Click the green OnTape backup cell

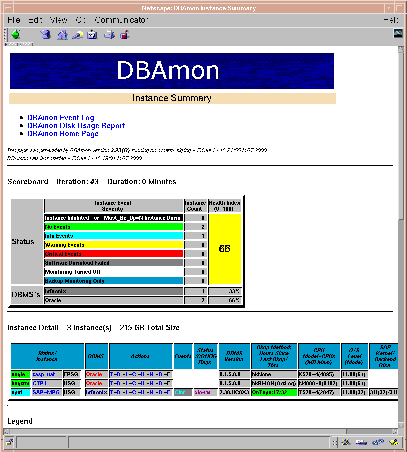click(x=274, y=392)
